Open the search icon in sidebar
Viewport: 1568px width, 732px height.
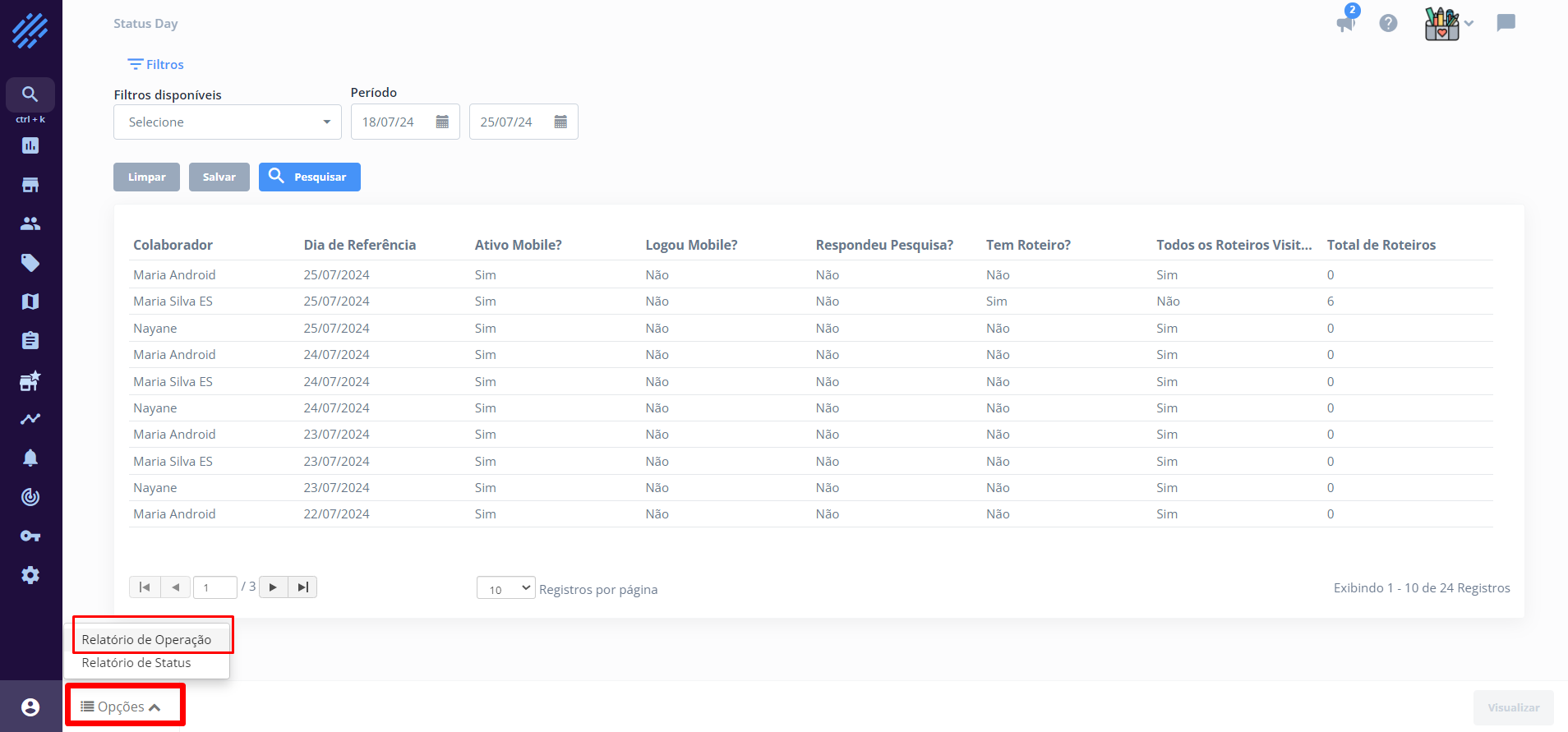[x=30, y=94]
